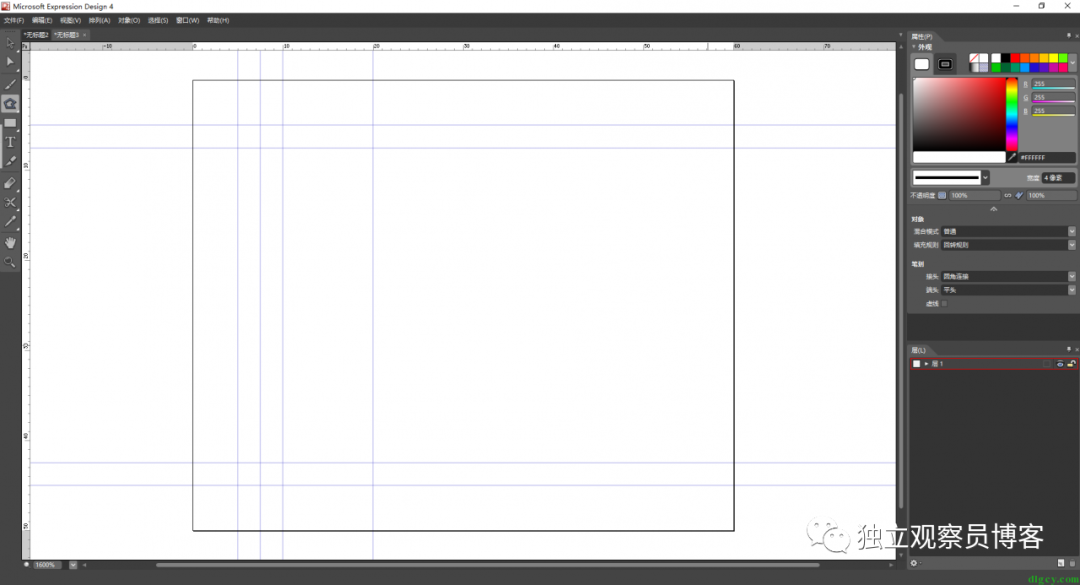Pick the red swatch
The image size is (1080, 585).
(x=1015, y=59)
